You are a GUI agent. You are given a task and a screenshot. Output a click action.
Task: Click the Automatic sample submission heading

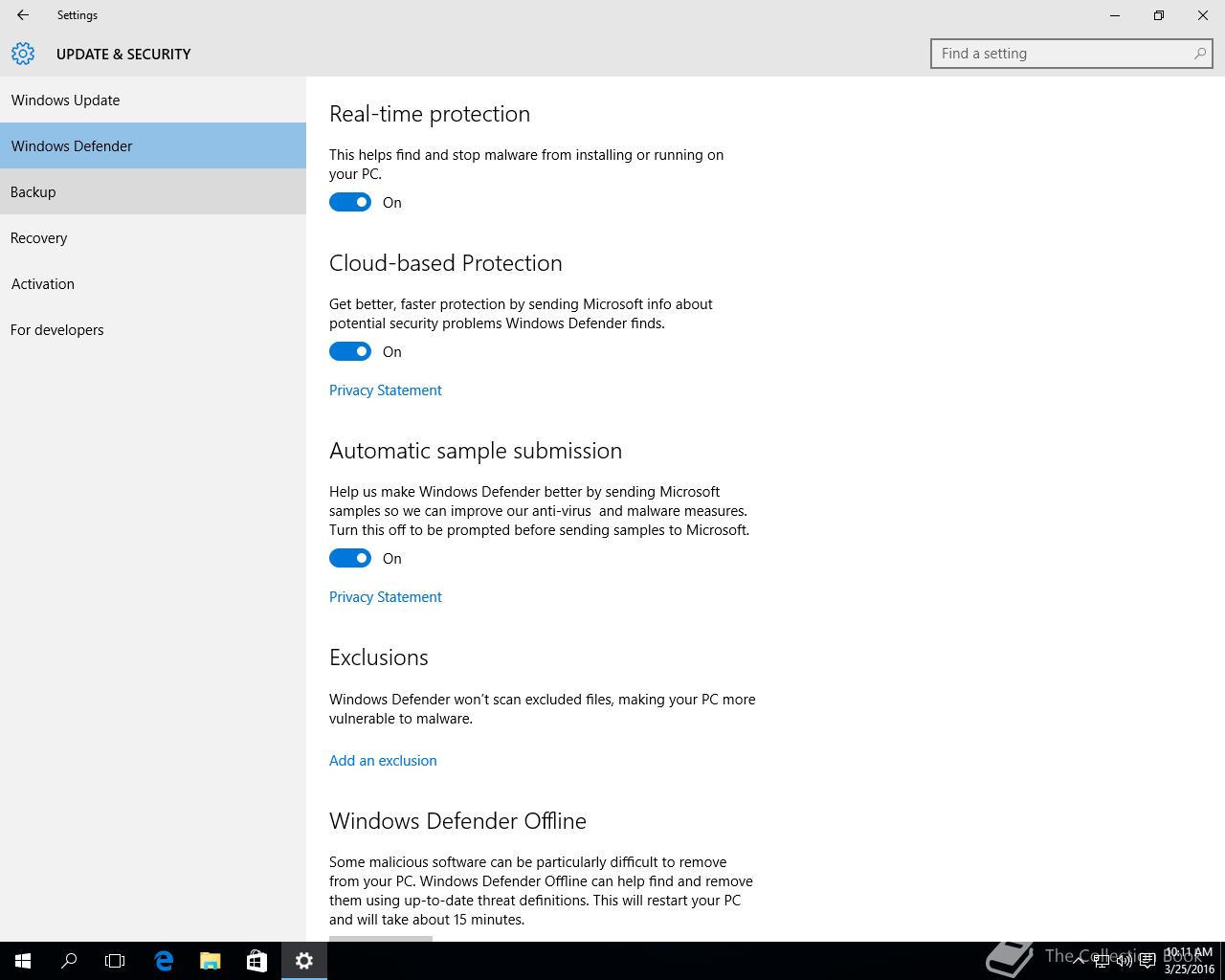(x=476, y=451)
